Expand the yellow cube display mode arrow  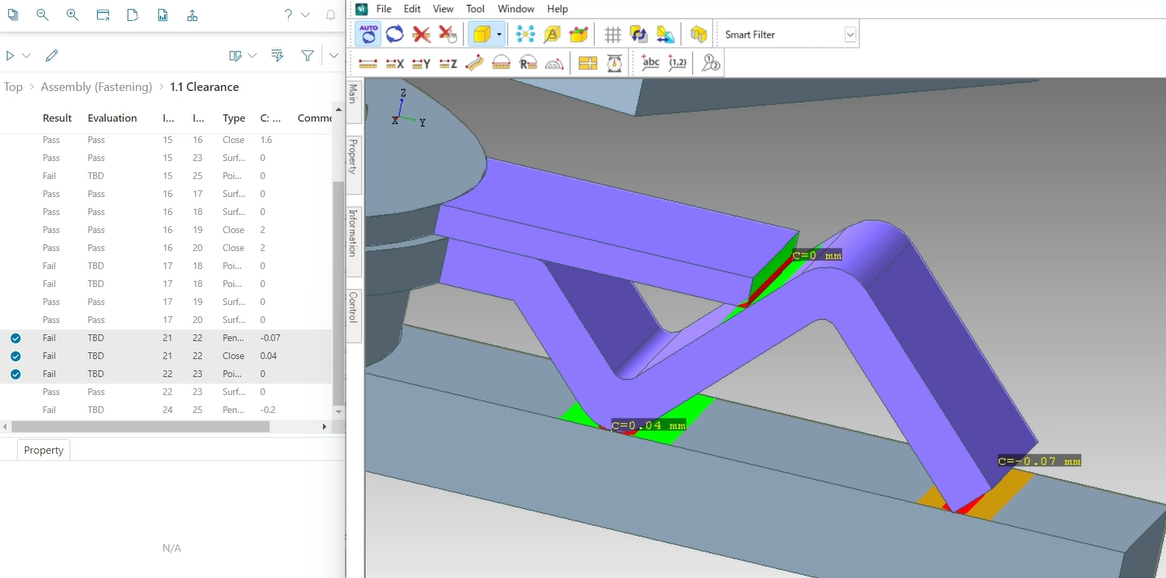[x=499, y=34]
